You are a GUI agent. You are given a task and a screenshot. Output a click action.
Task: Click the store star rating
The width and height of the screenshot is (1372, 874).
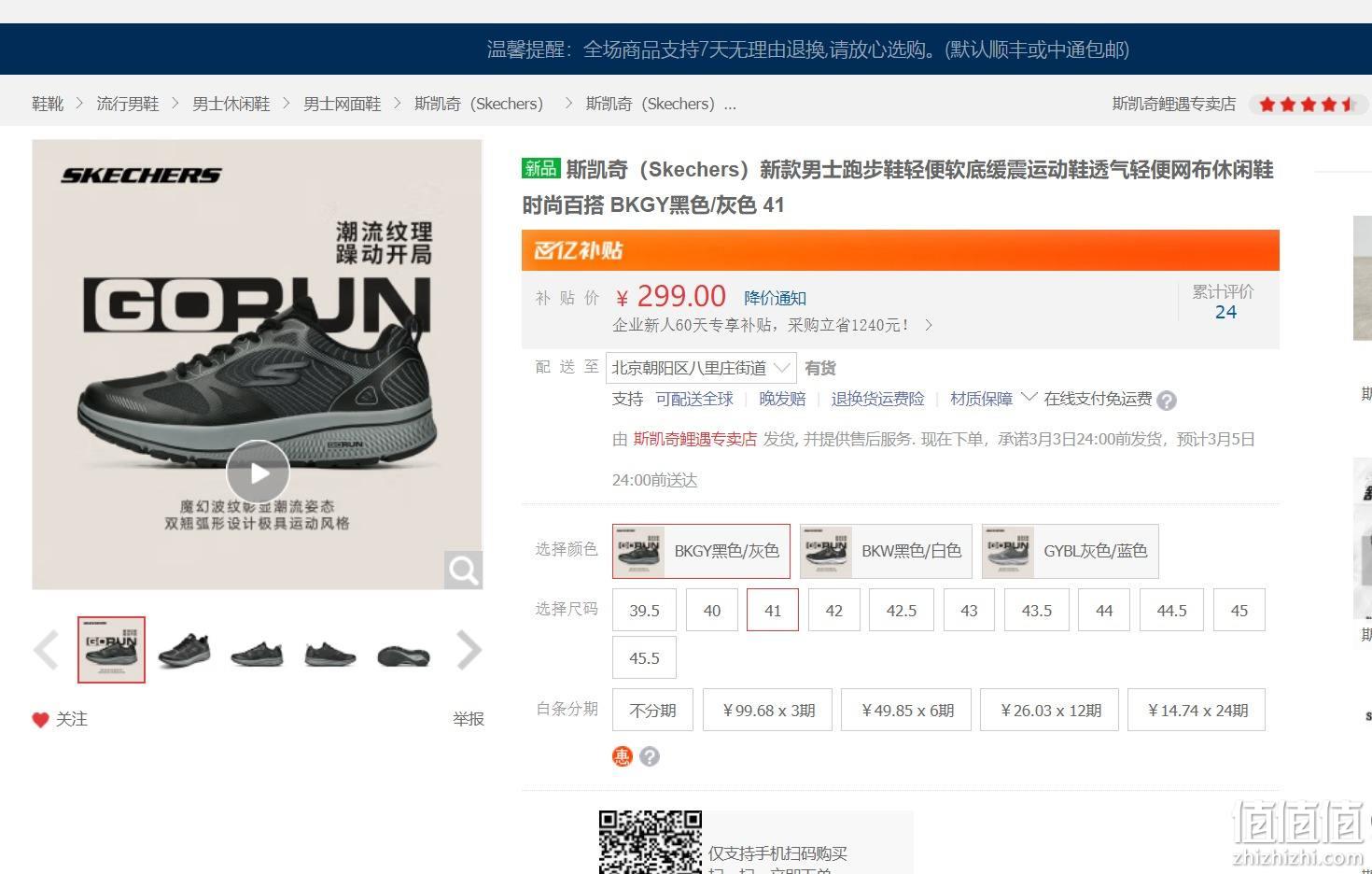click(1309, 104)
